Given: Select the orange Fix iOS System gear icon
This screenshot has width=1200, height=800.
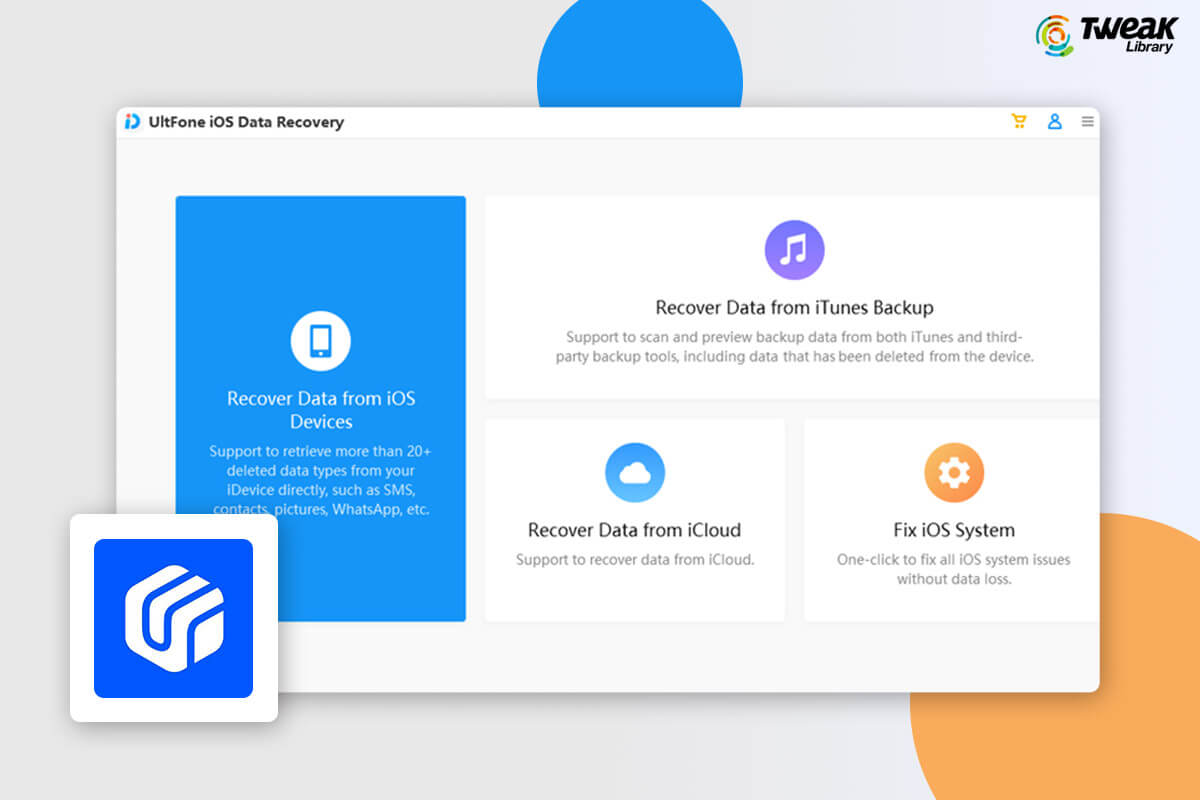Looking at the screenshot, I should [x=952, y=472].
